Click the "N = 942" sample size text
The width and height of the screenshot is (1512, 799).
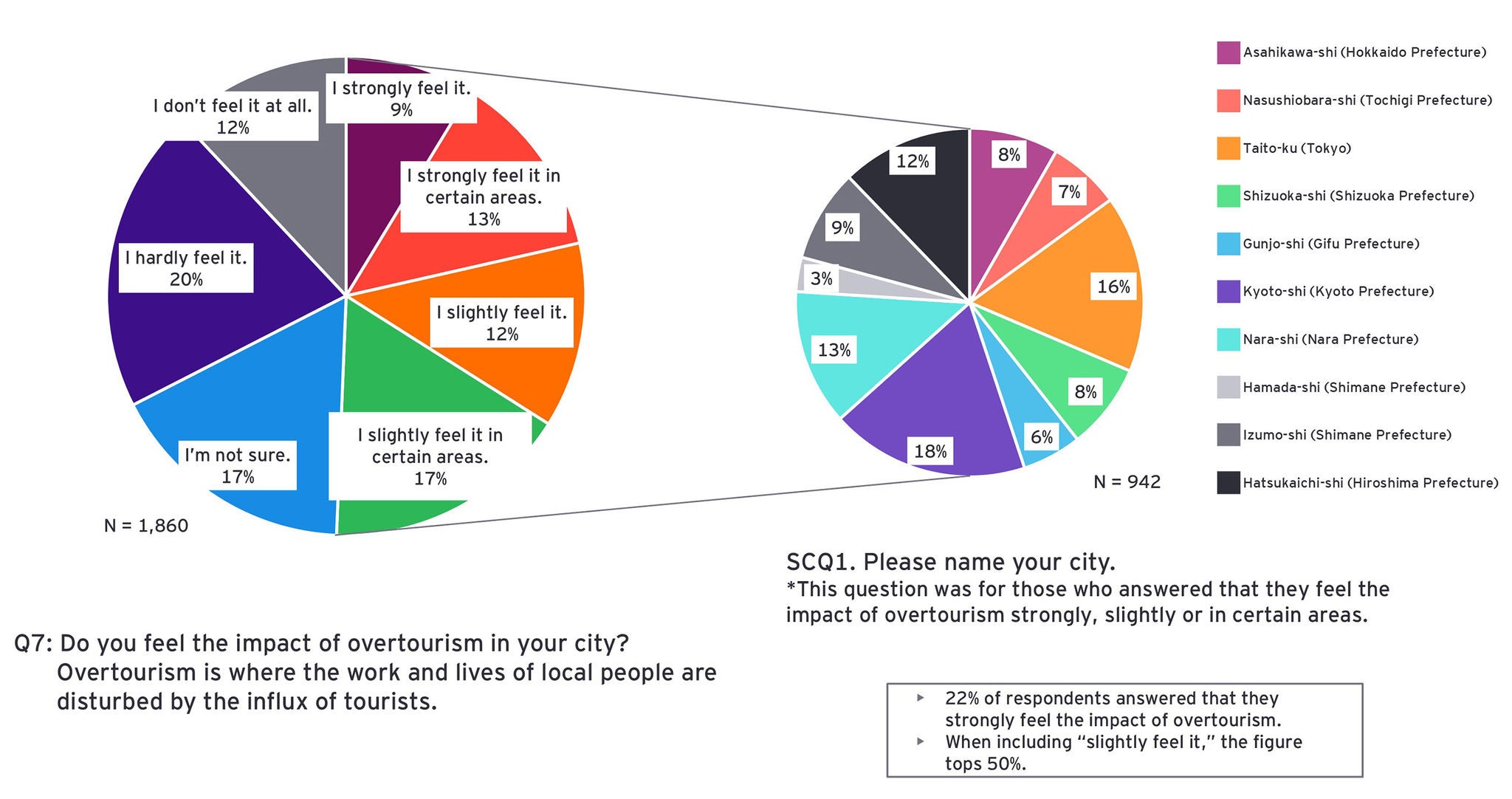coord(1127,482)
